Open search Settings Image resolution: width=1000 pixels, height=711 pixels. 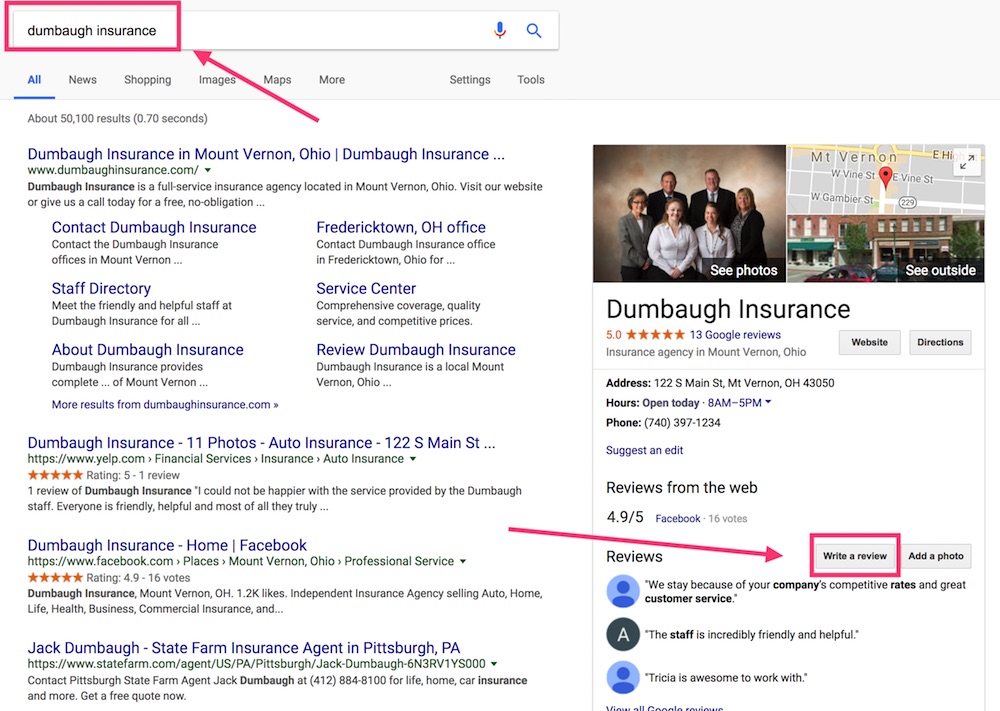(x=470, y=80)
